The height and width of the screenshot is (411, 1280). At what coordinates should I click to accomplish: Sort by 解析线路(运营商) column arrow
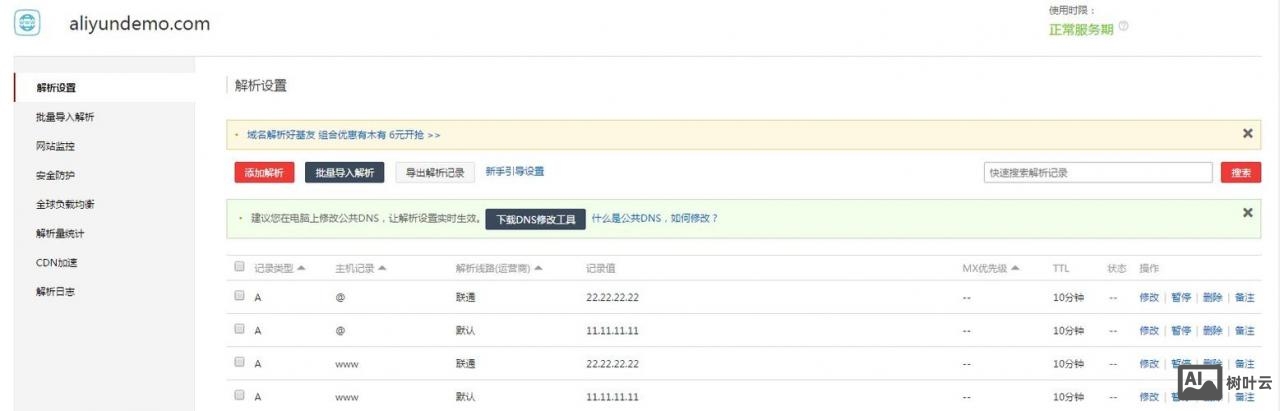(x=539, y=268)
